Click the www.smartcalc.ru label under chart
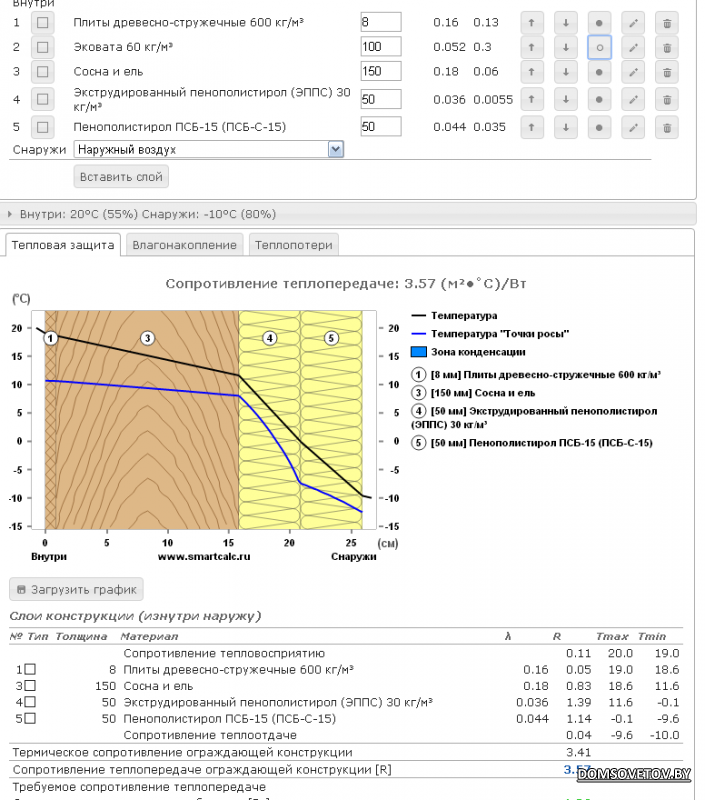The image size is (705, 800). (x=204, y=556)
